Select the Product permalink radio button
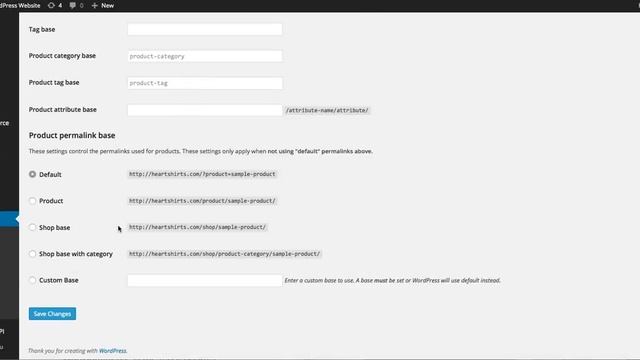 [x=32, y=201]
